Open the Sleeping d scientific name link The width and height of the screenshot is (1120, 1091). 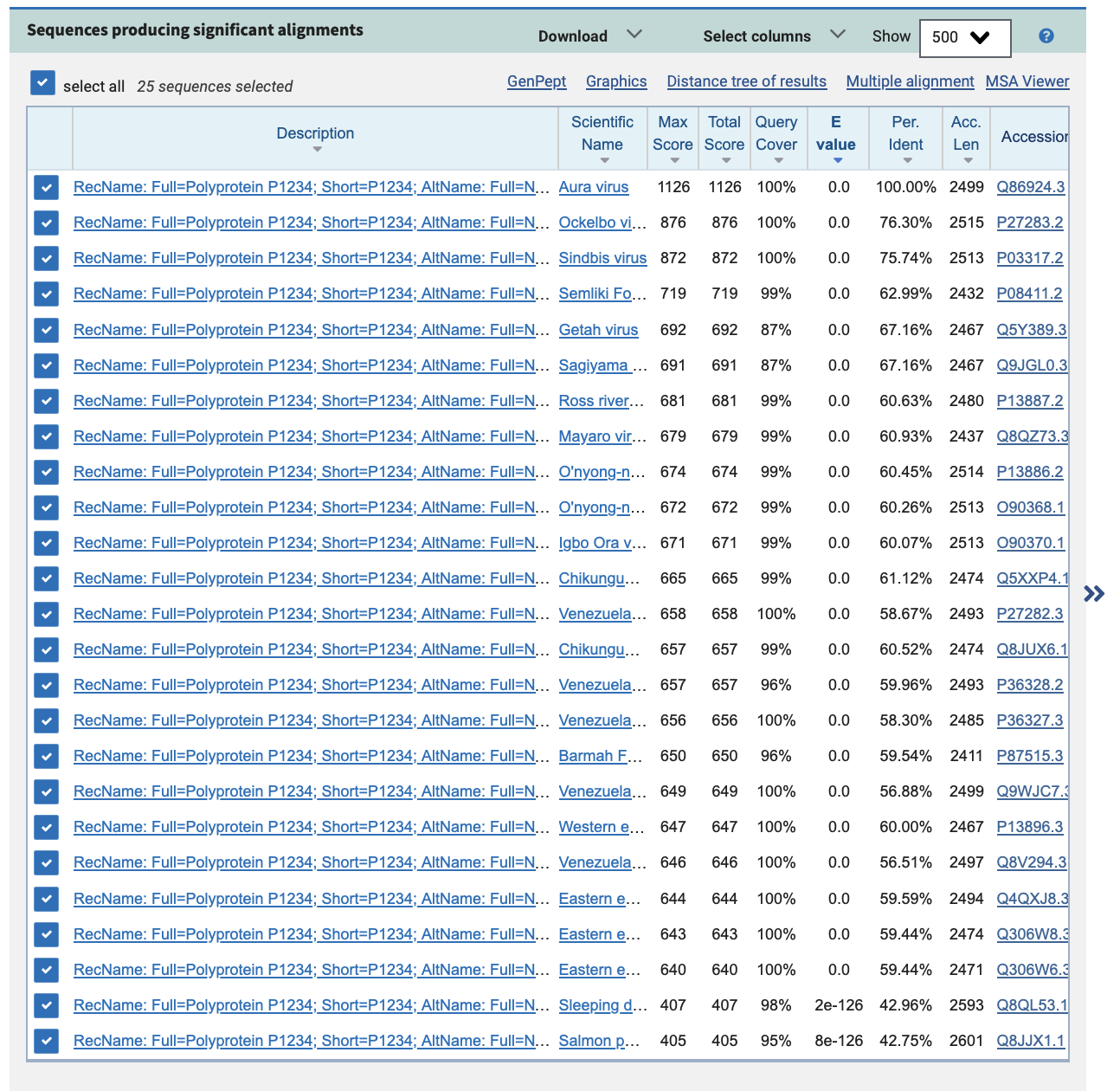pos(602,1005)
